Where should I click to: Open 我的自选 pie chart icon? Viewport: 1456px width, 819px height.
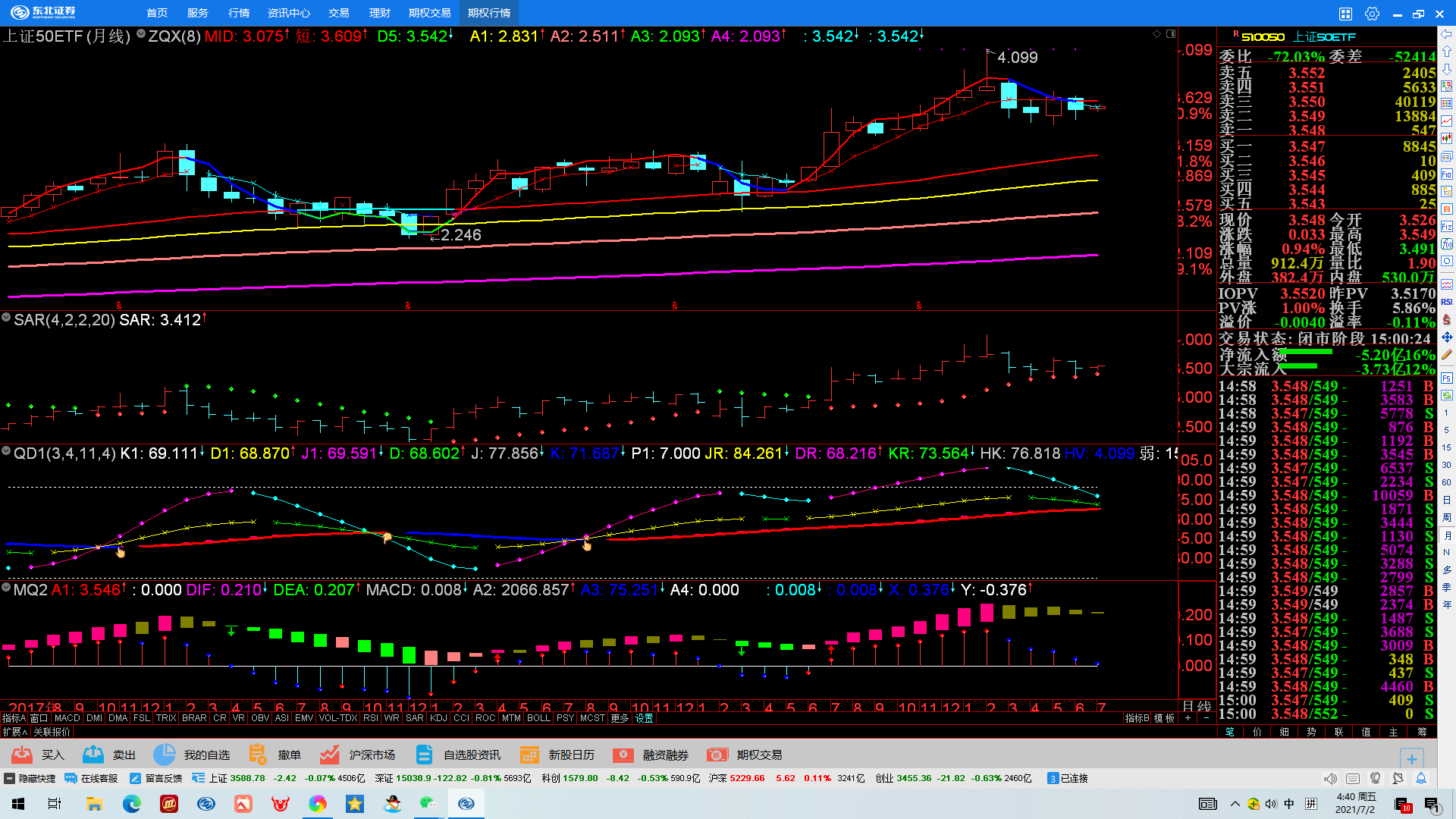[164, 755]
